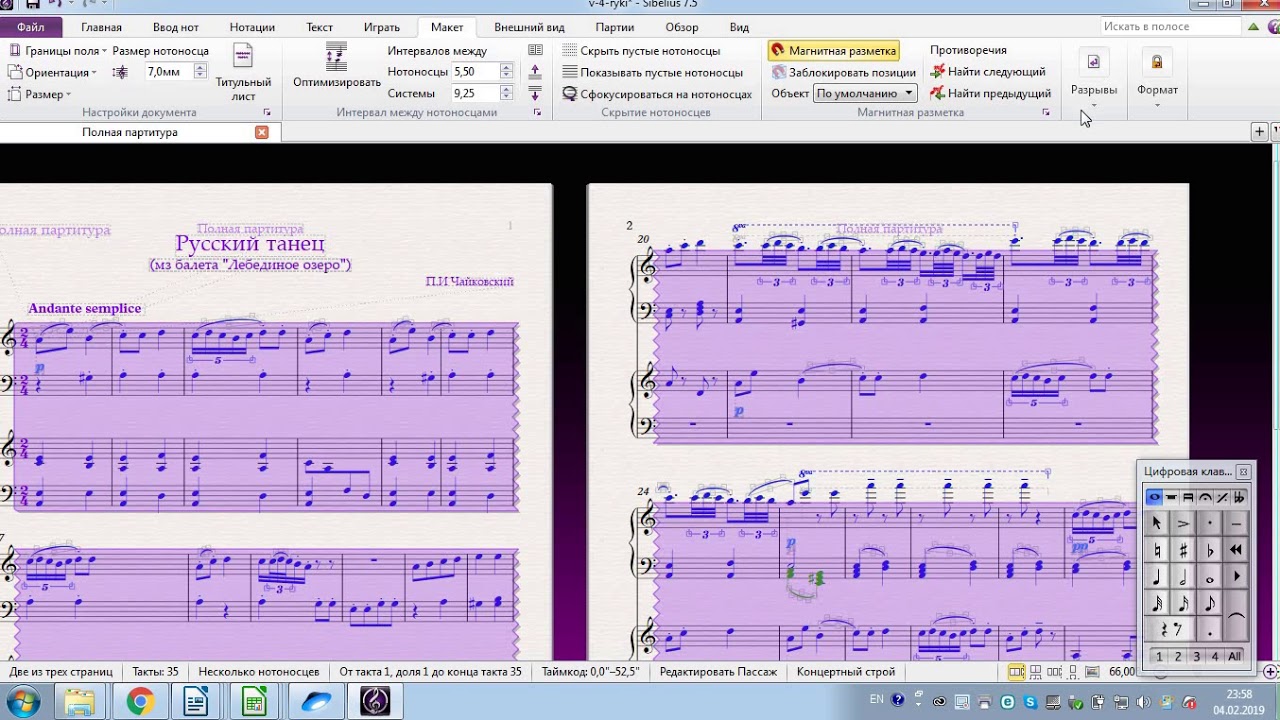Click the Разрывы breaks icon

tap(1093, 62)
